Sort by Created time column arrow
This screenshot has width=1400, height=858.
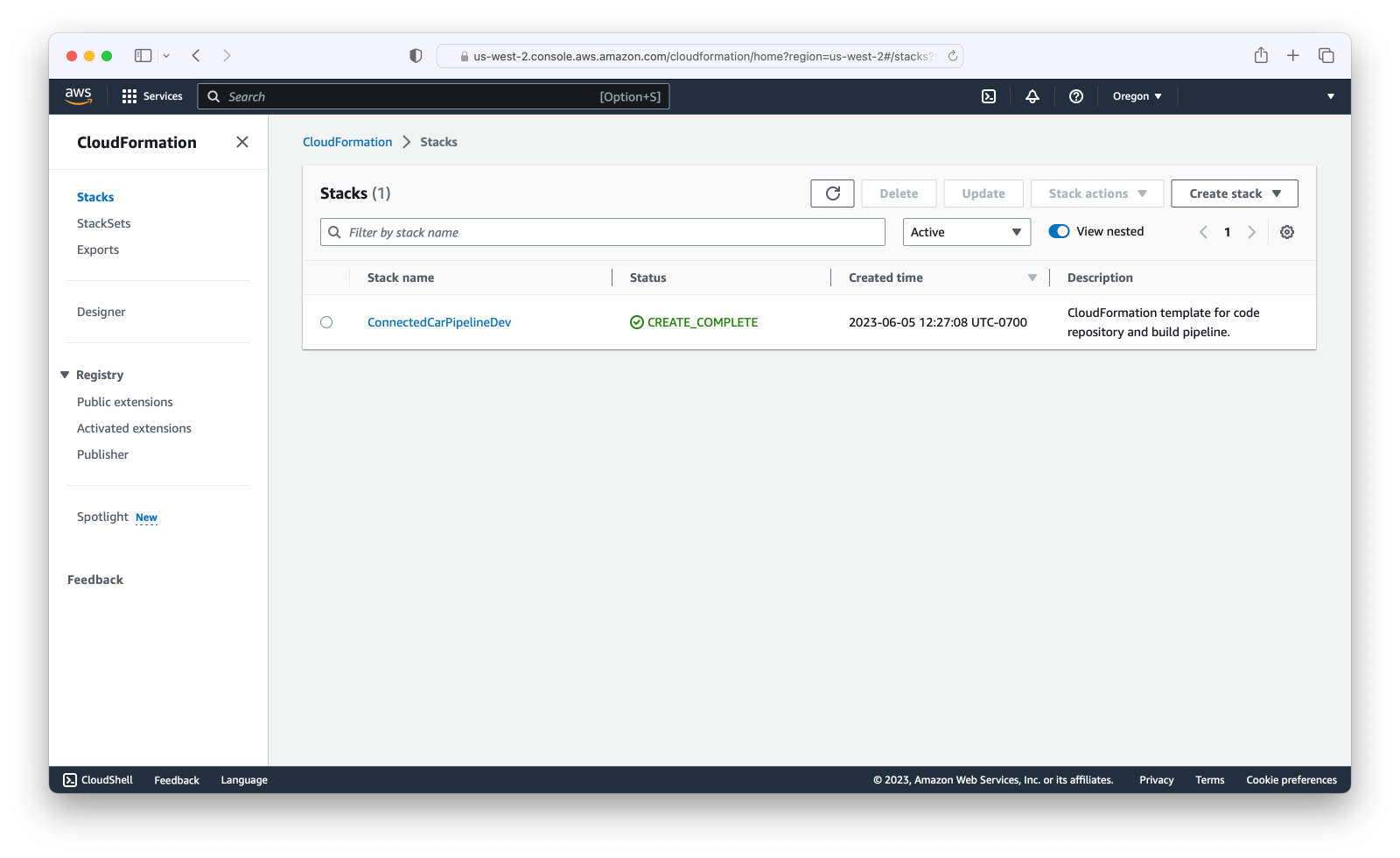[1032, 278]
